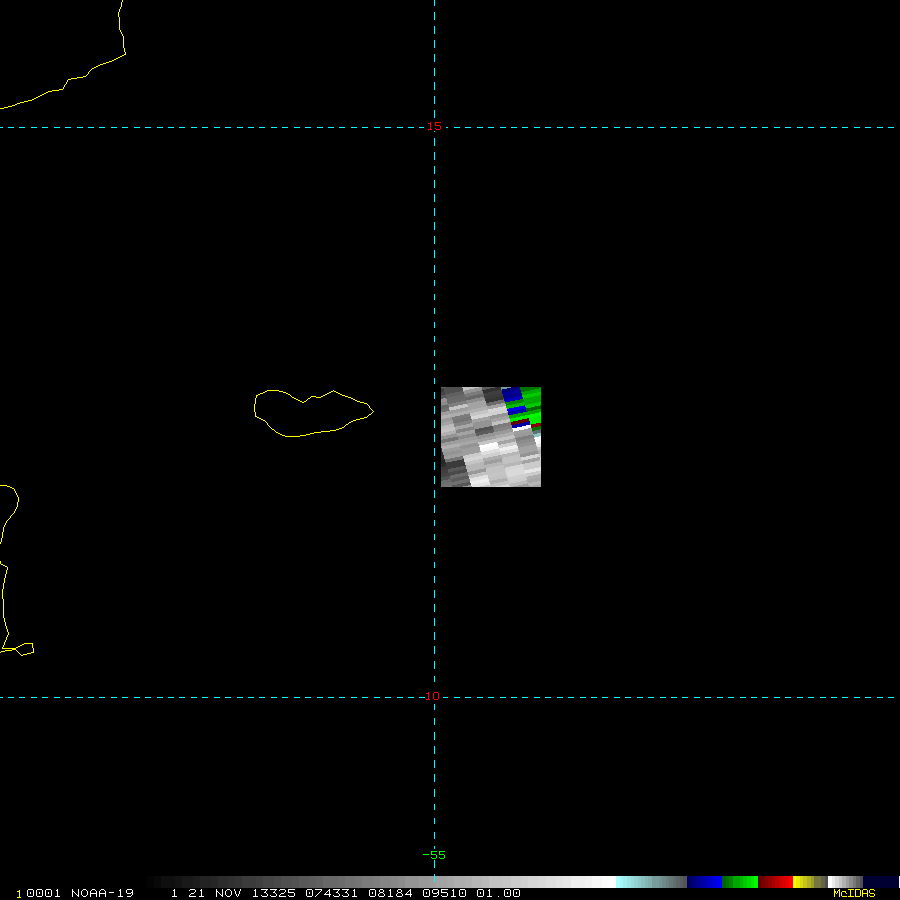This screenshot has width=900, height=900.
Task: Click the blue segment of the color bar
Action: (x=704, y=882)
